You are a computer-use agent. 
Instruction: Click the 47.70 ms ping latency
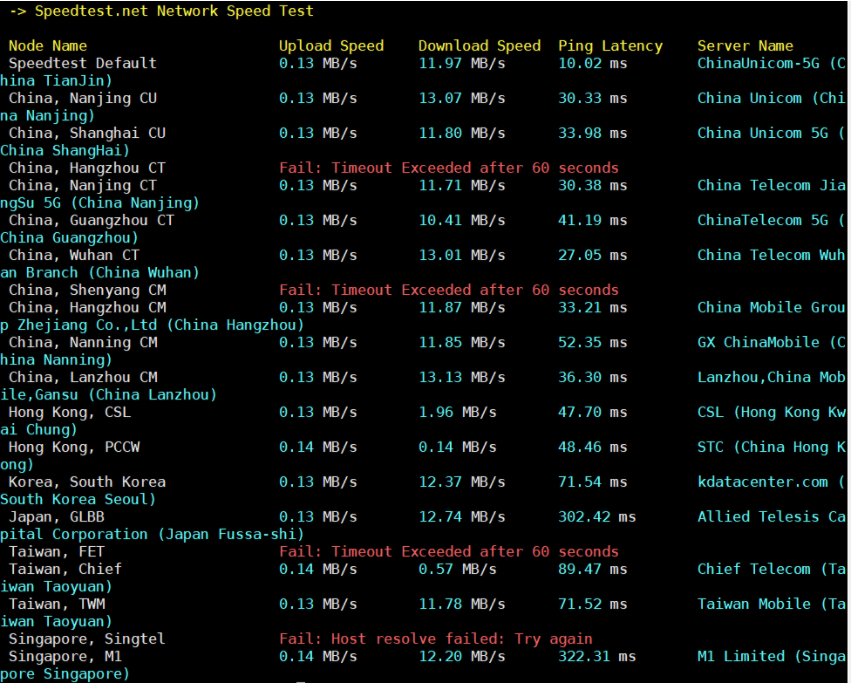coord(593,412)
